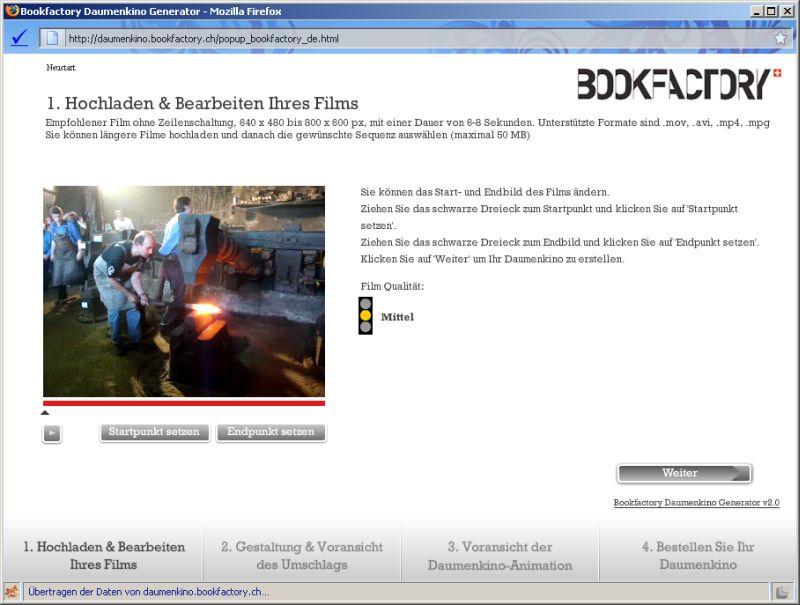Click the Firefox icon in the title bar
Image resolution: width=800 pixels, height=605 pixels.
(12, 11)
